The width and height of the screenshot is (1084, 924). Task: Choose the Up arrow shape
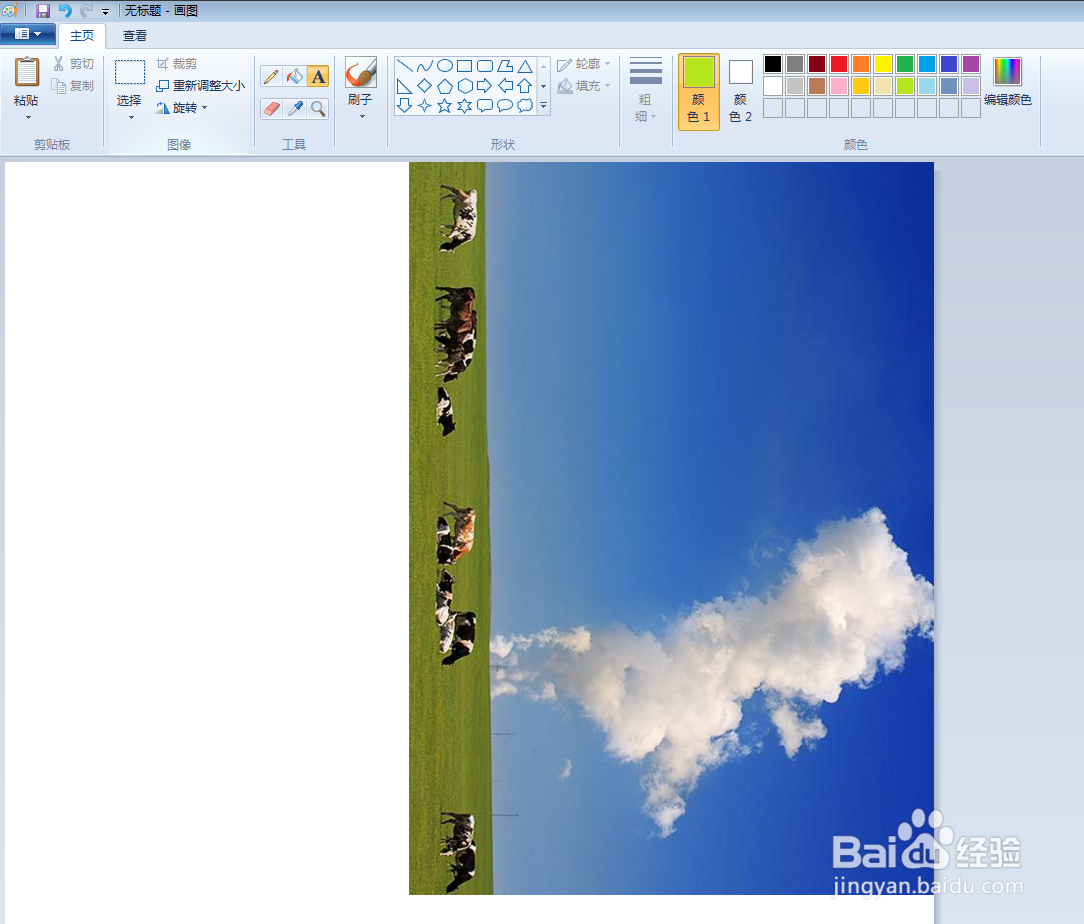525,86
